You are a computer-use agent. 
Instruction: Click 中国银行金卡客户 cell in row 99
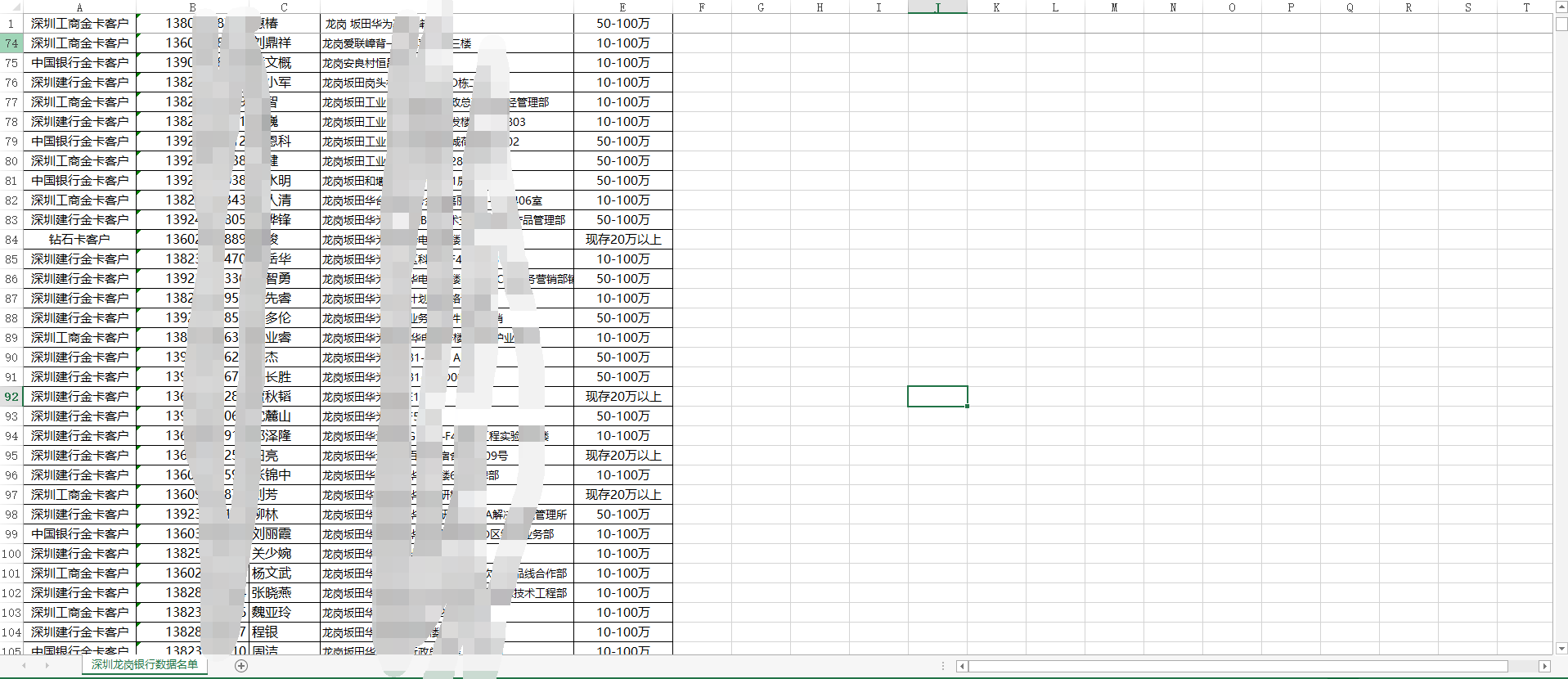[79, 534]
